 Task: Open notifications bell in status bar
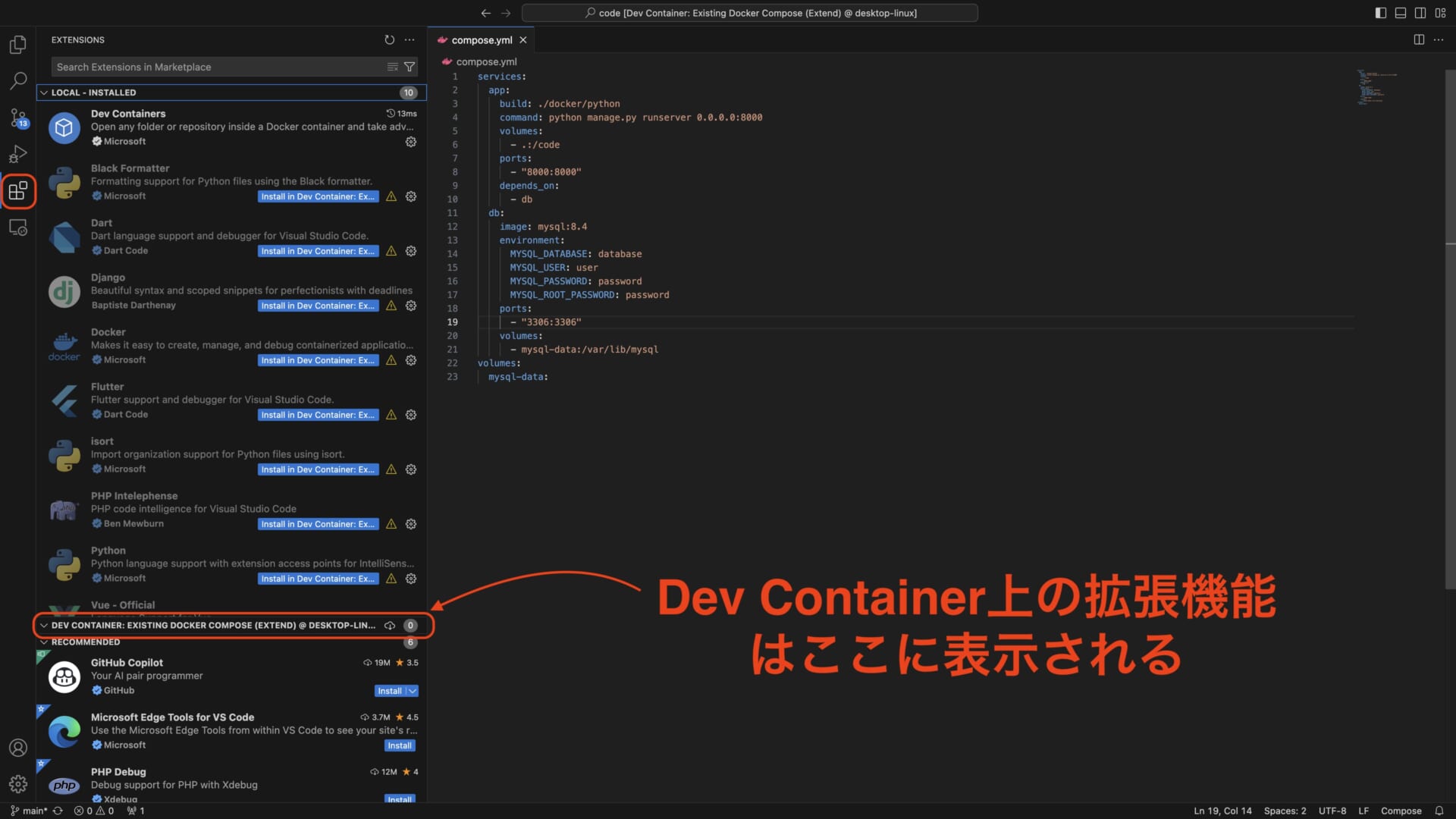(1439, 811)
